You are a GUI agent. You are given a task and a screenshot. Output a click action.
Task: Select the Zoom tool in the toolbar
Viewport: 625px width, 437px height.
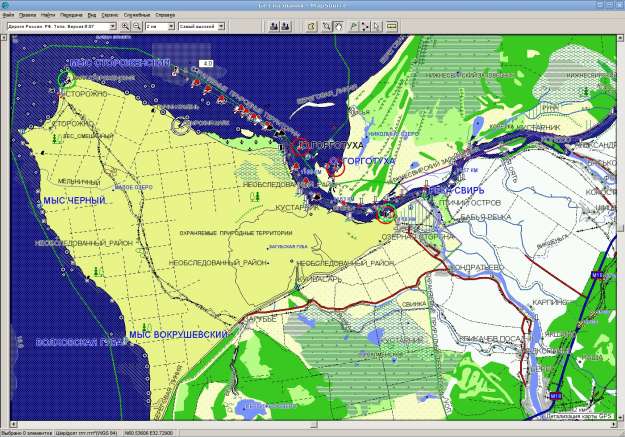point(325,26)
